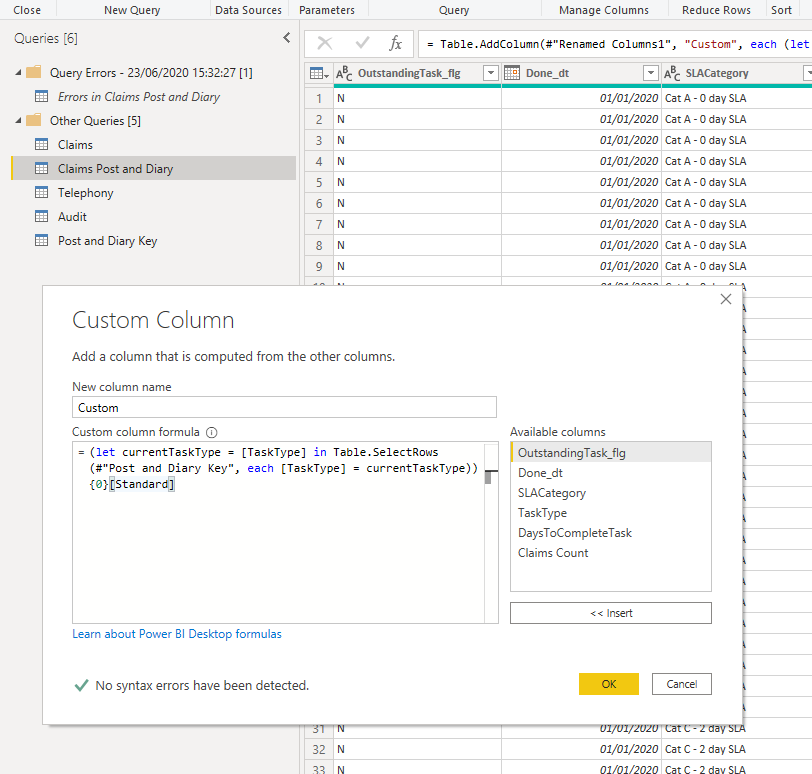Open Done_dt column filter dropdown
Screen dimensions: 812x774
point(650,73)
